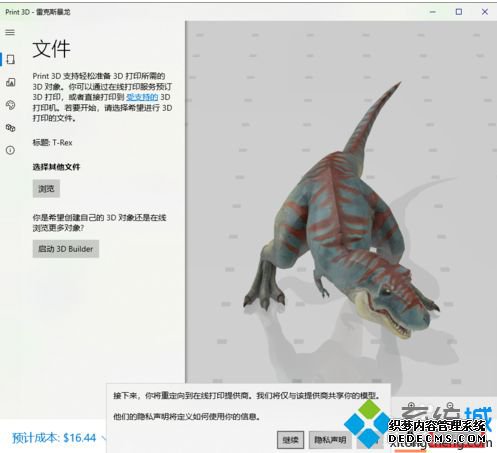Image resolution: width=497 pixels, height=453 pixels.
Task: Click the 浏览 browse button
Action: [x=46, y=189]
